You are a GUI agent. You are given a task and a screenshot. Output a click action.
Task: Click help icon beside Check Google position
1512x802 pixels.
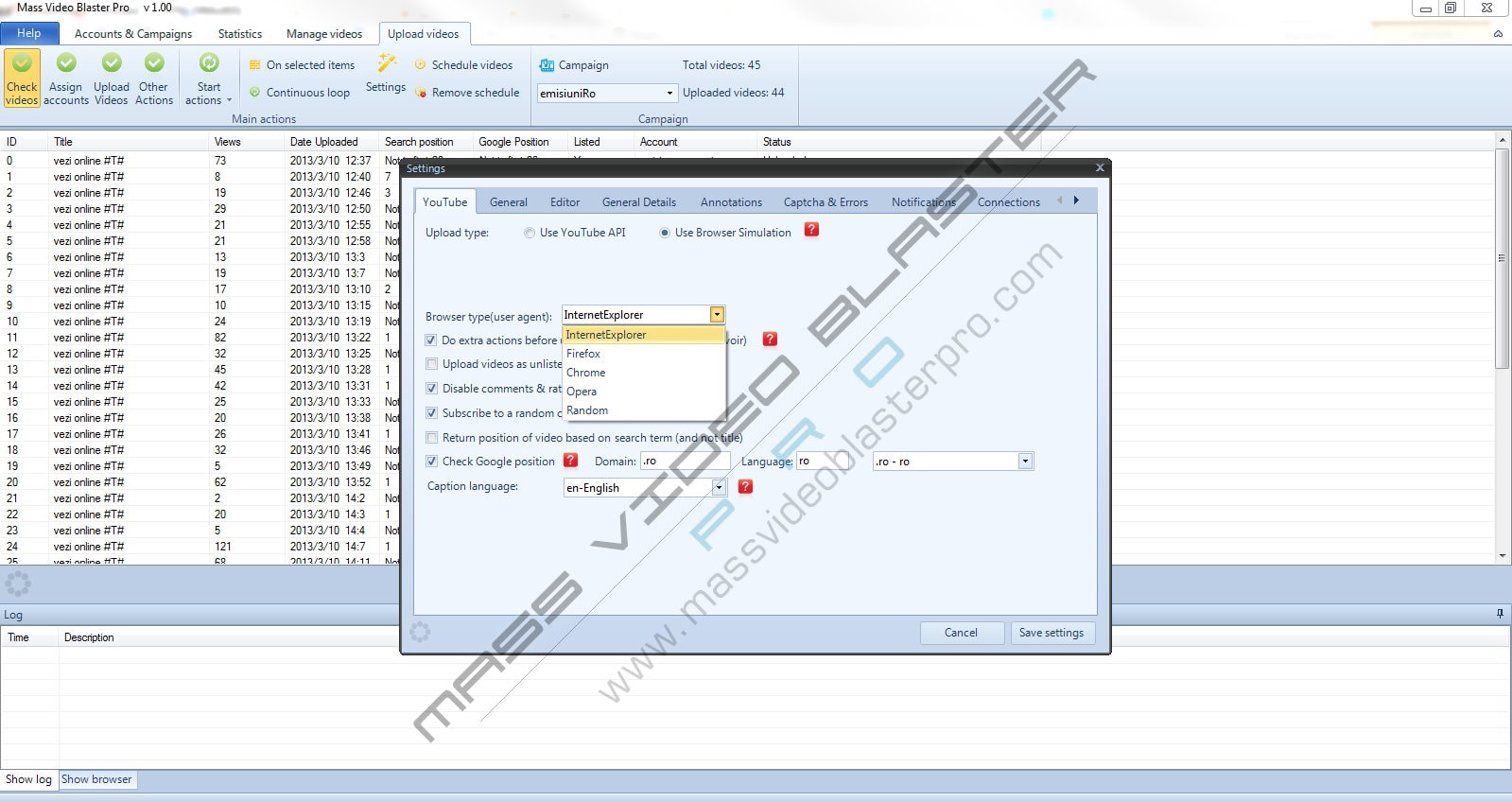tap(570, 460)
